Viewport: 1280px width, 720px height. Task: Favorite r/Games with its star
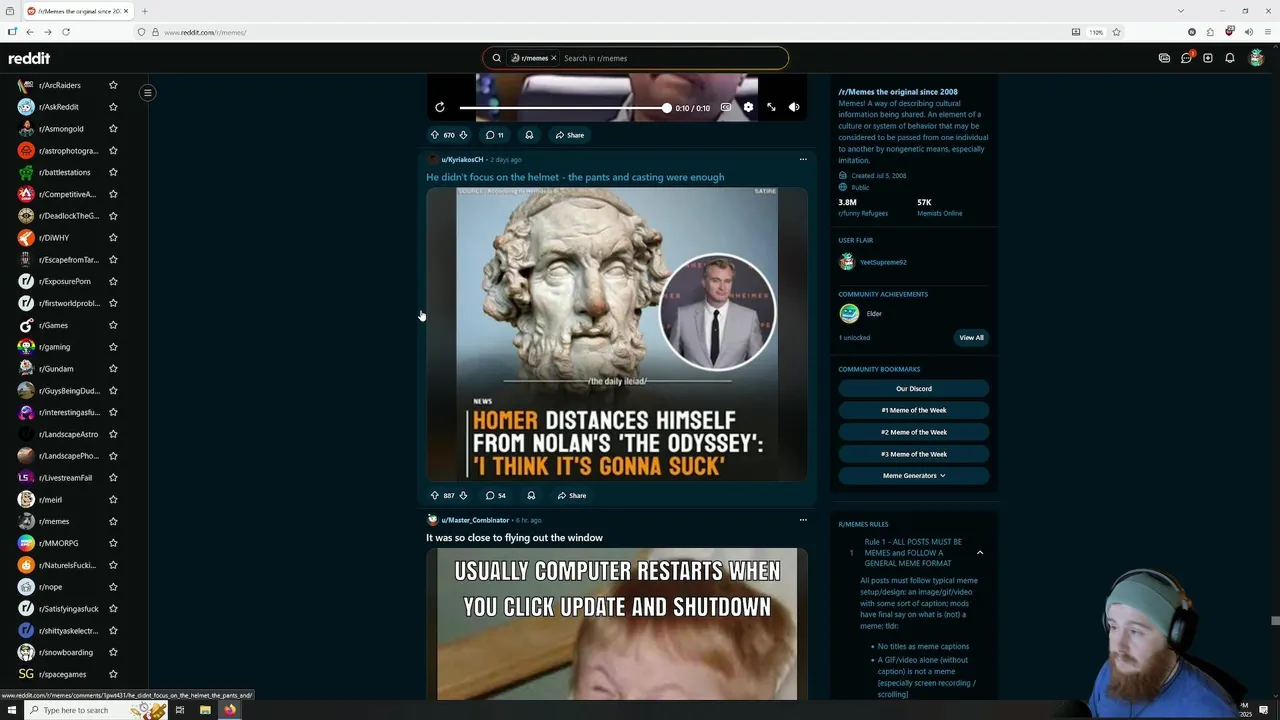(113, 325)
